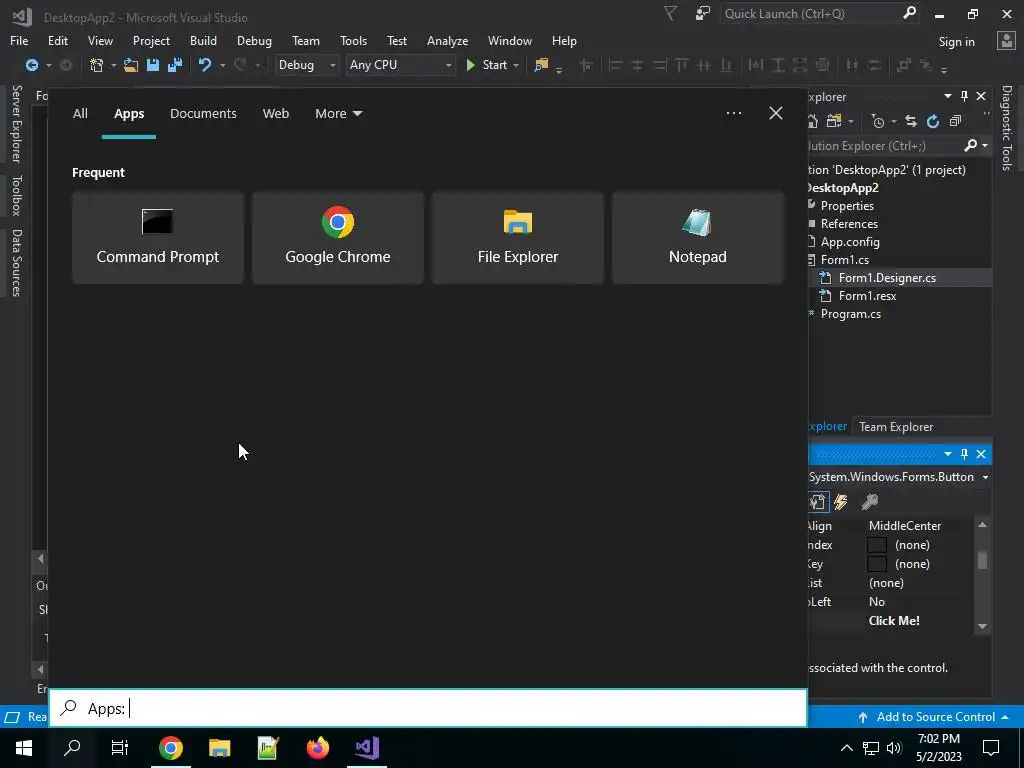Click the Apps search input box
The image size is (1024, 768).
pyautogui.click(x=428, y=708)
